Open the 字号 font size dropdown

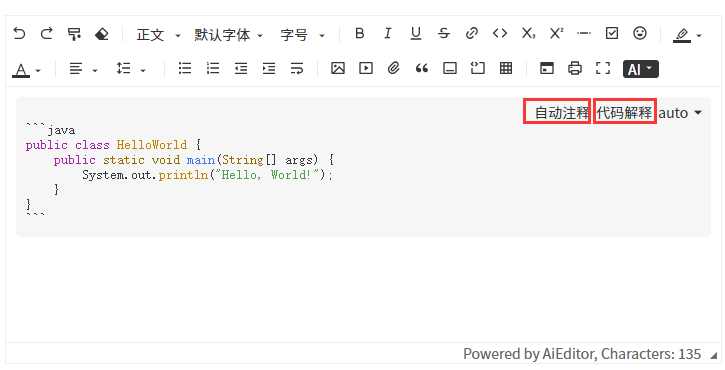tap(302, 35)
